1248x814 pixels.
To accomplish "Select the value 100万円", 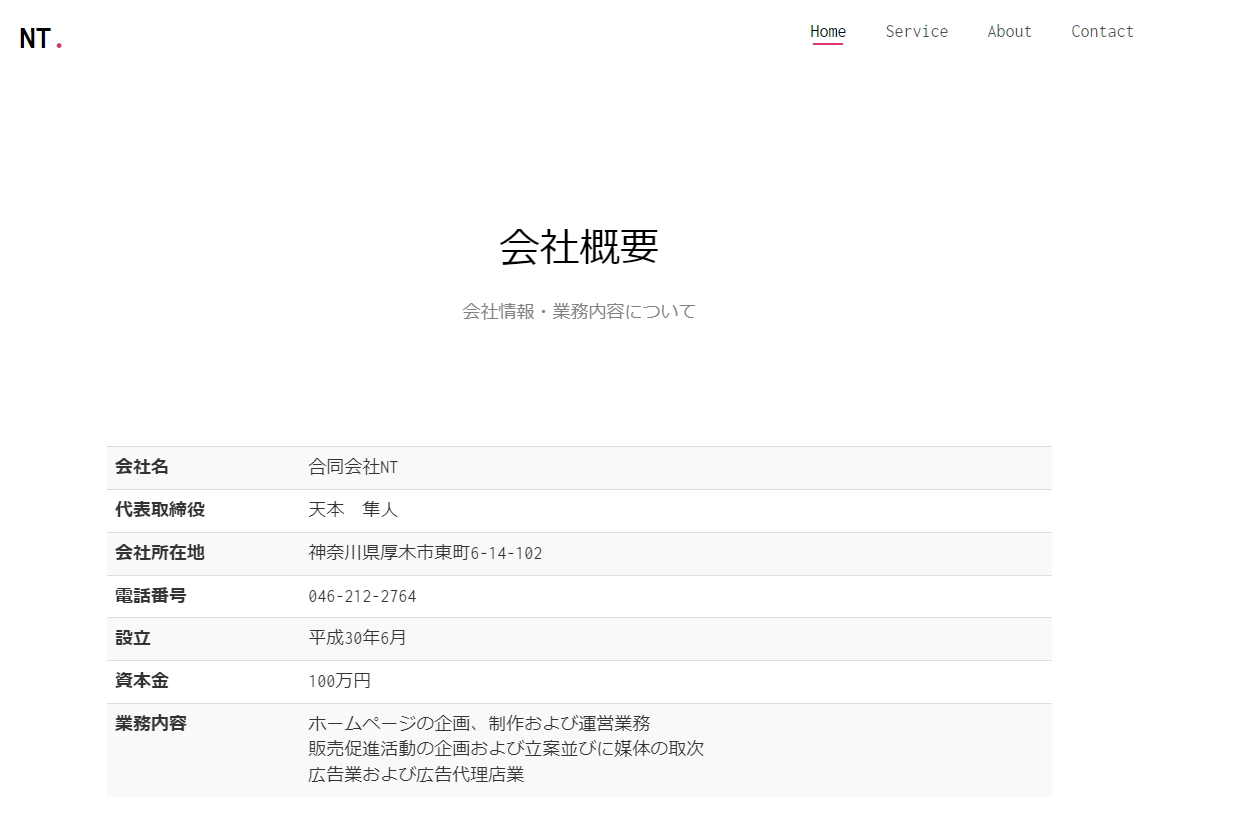I will click(339, 681).
